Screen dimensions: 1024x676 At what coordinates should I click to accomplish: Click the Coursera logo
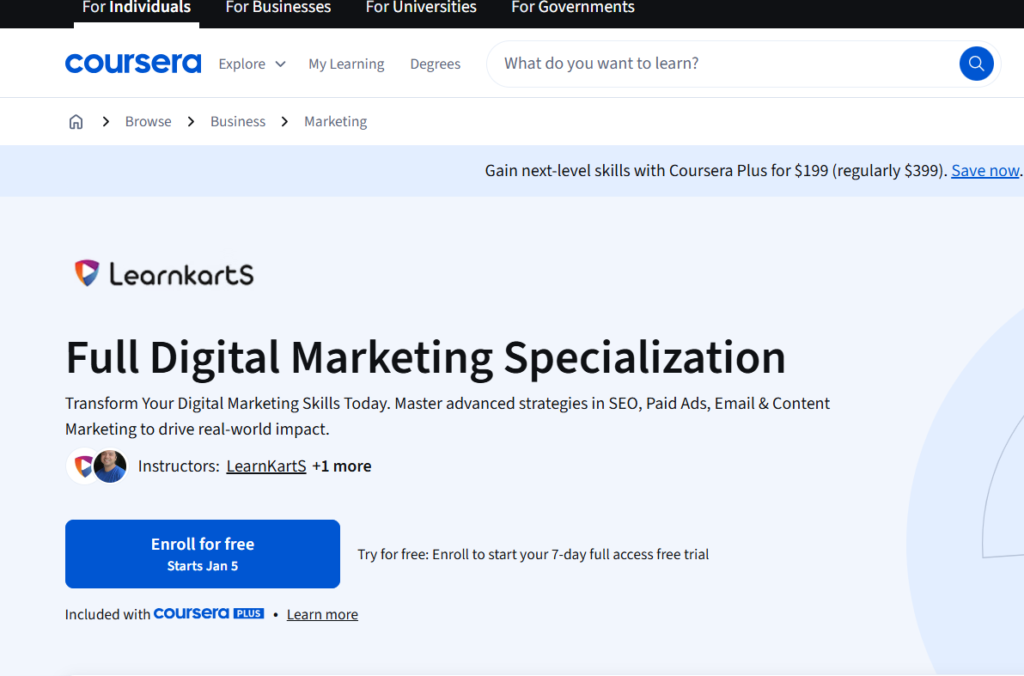click(x=132, y=63)
